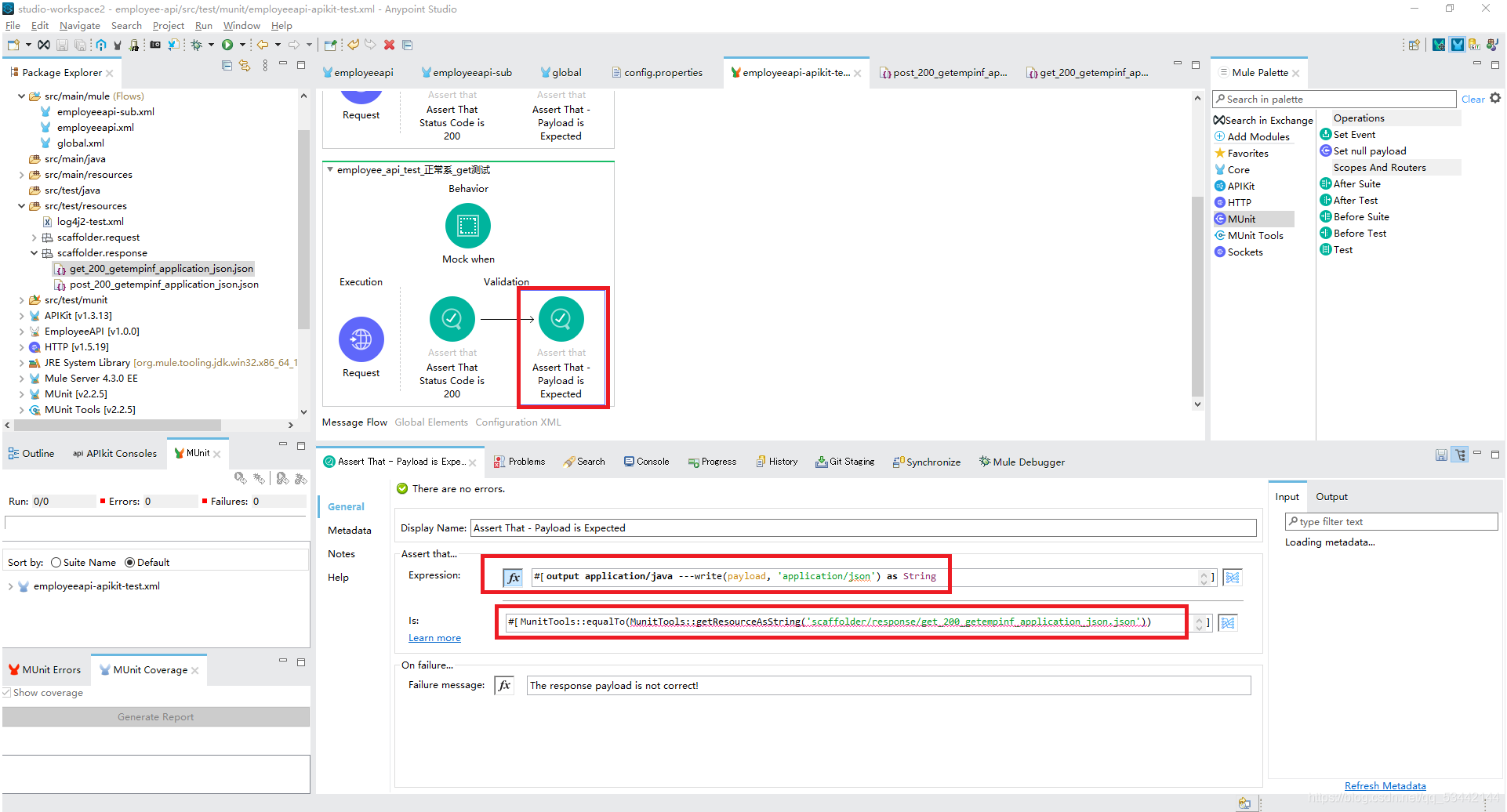Click Add Modules in Mule Palette
The width and height of the screenshot is (1507, 812).
coord(1252,136)
